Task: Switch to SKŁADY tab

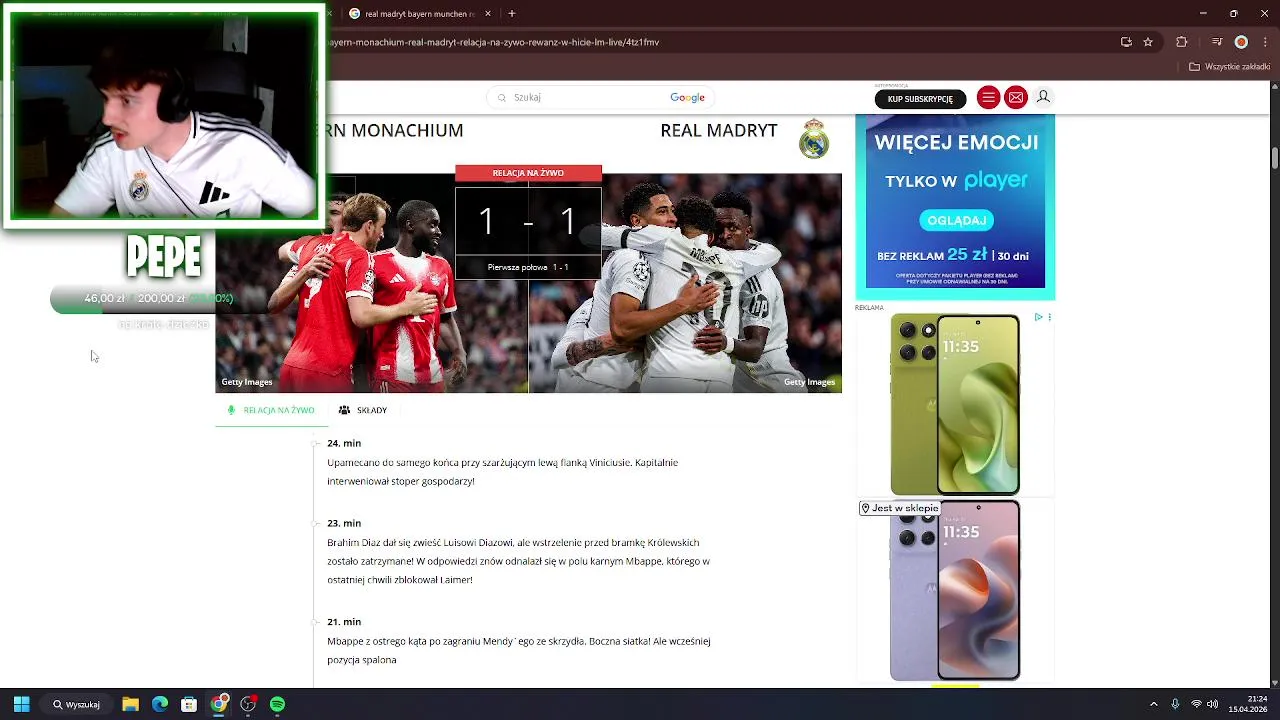Action: pyautogui.click(x=363, y=410)
